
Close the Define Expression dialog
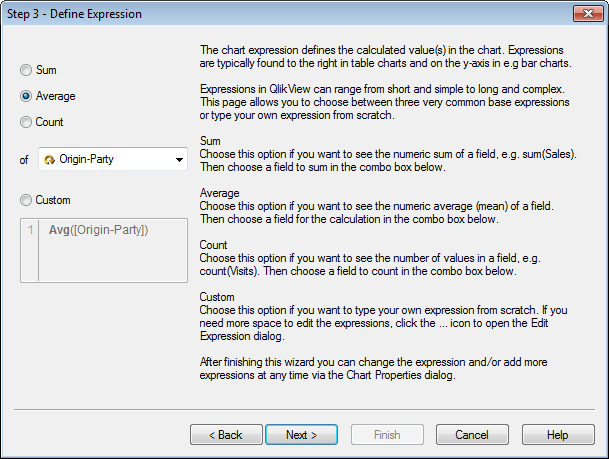(588, 14)
